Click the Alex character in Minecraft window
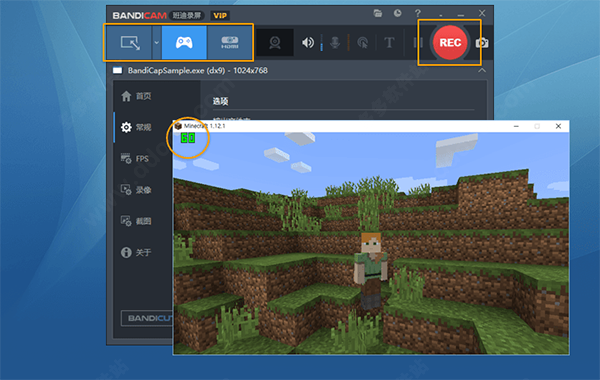 pyautogui.click(x=371, y=270)
